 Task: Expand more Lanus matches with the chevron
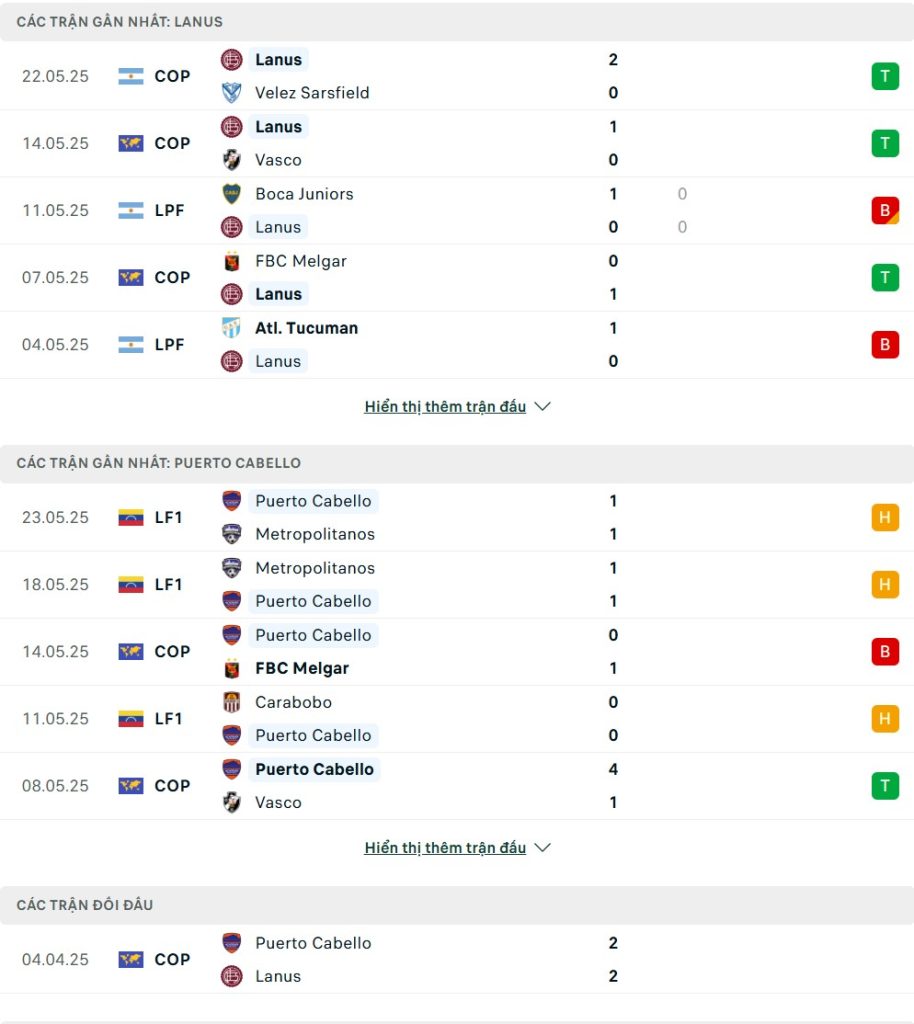[543, 406]
